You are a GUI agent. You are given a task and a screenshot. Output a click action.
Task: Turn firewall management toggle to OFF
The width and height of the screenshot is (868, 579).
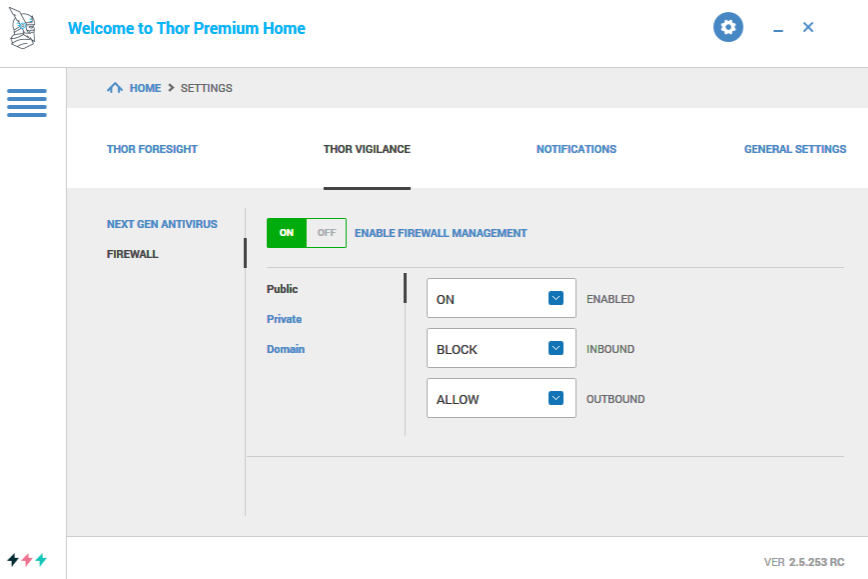[x=326, y=233]
